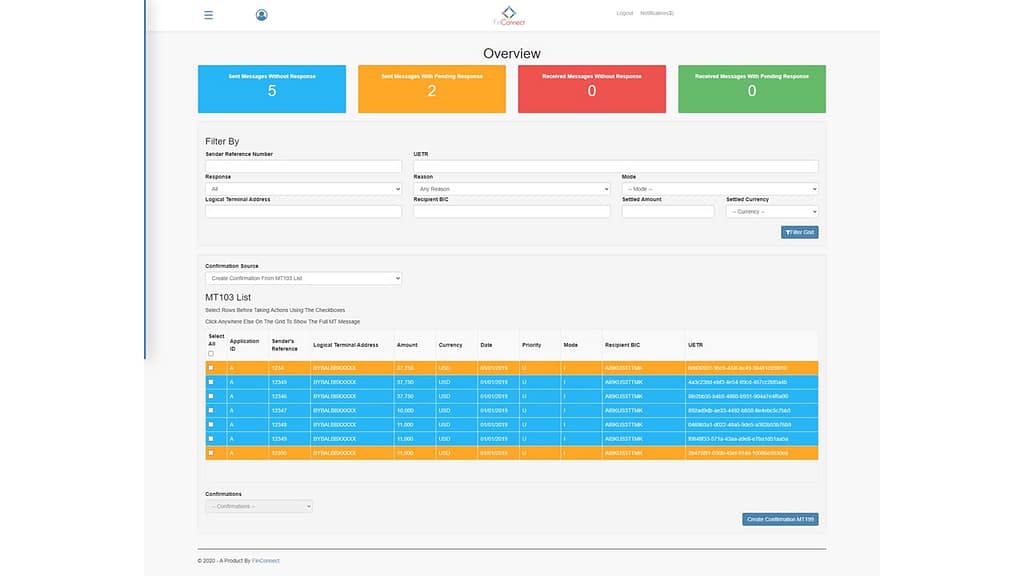Open the Confirmations dropdown
The height and width of the screenshot is (576, 1024).
coord(259,506)
